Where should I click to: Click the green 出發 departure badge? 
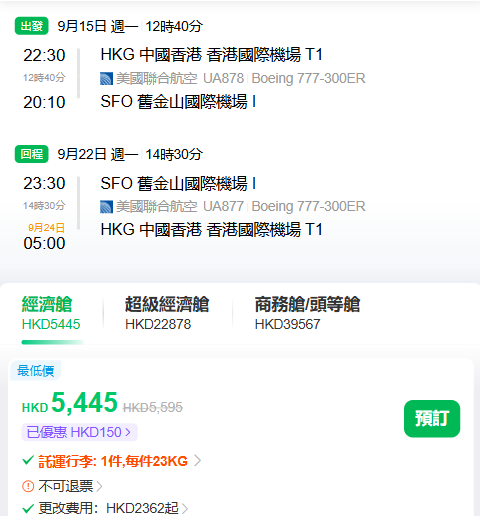[x=32, y=26]
